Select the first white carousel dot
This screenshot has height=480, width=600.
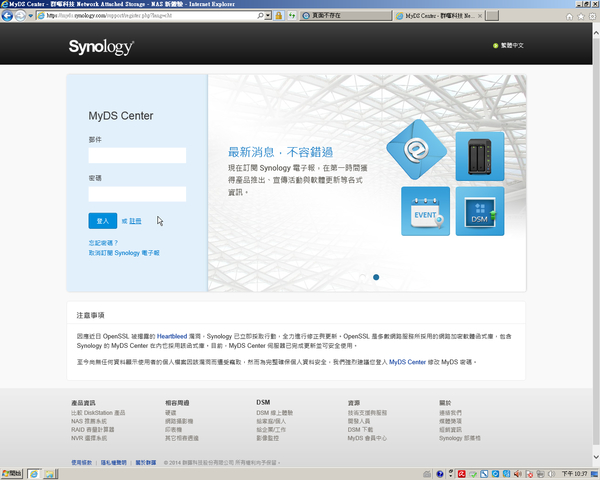[362, 277]
